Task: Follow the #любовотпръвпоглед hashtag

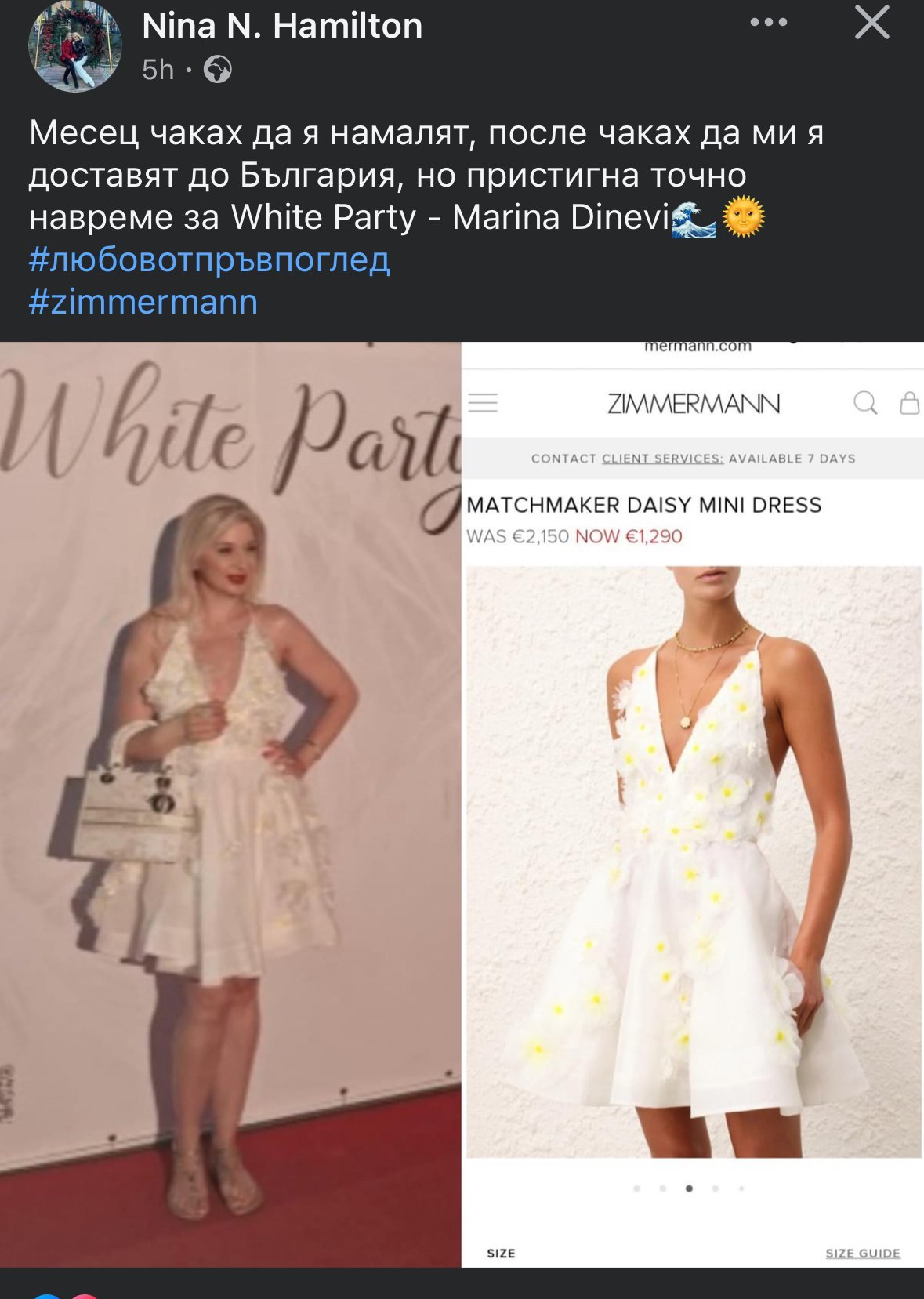Action: click(209, 259)
